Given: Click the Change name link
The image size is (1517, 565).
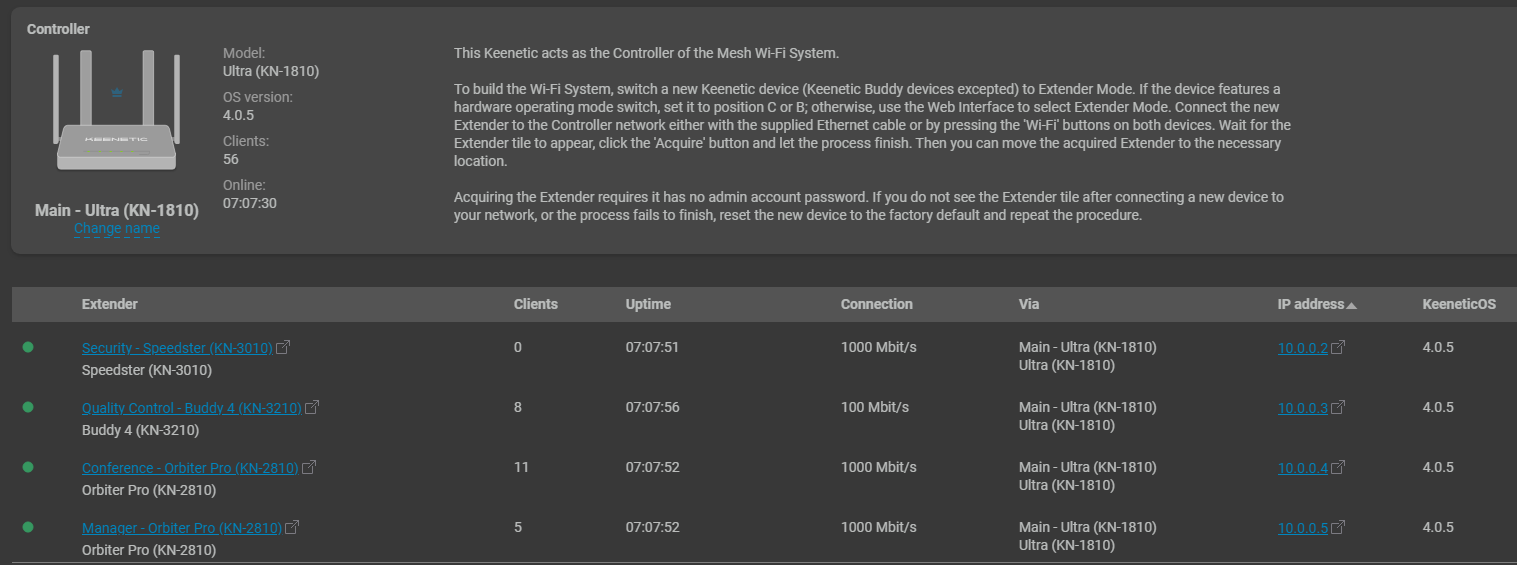Looking at the screenshot, I should coord(117,228).
